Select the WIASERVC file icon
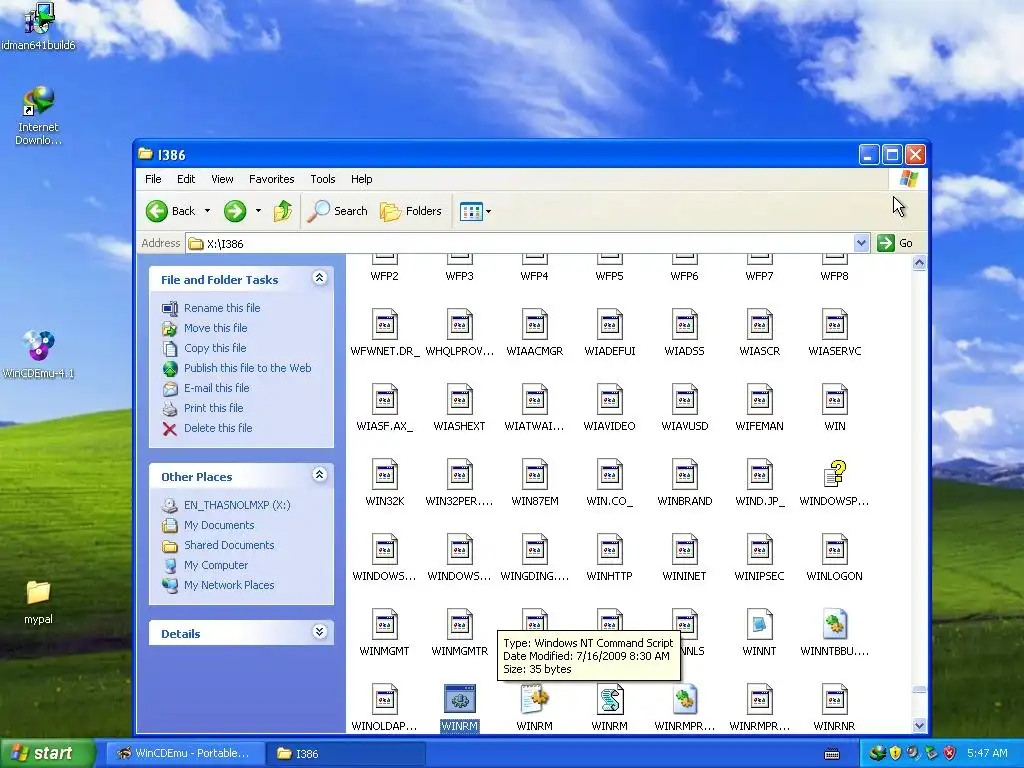The image size is (1024, 768). pos(835,325)
